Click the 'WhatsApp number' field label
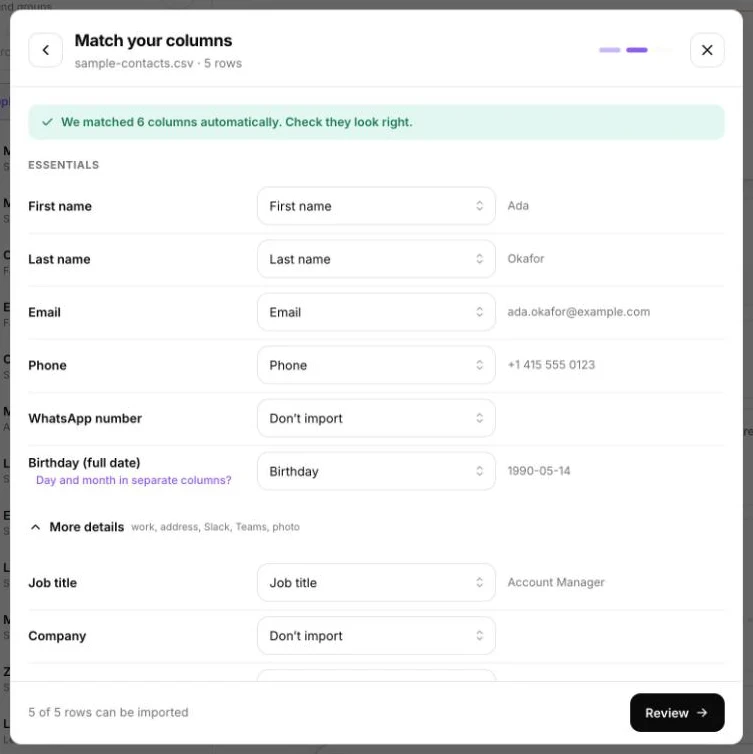 coord(85,418)
